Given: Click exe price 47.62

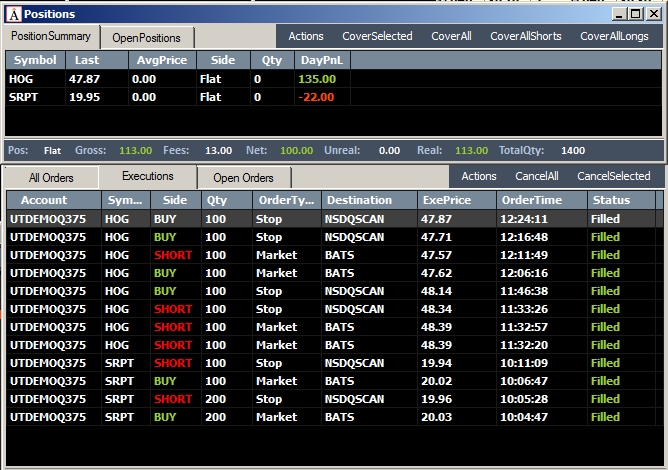Looking at the screenshot, I should click(x=436, y=273).
